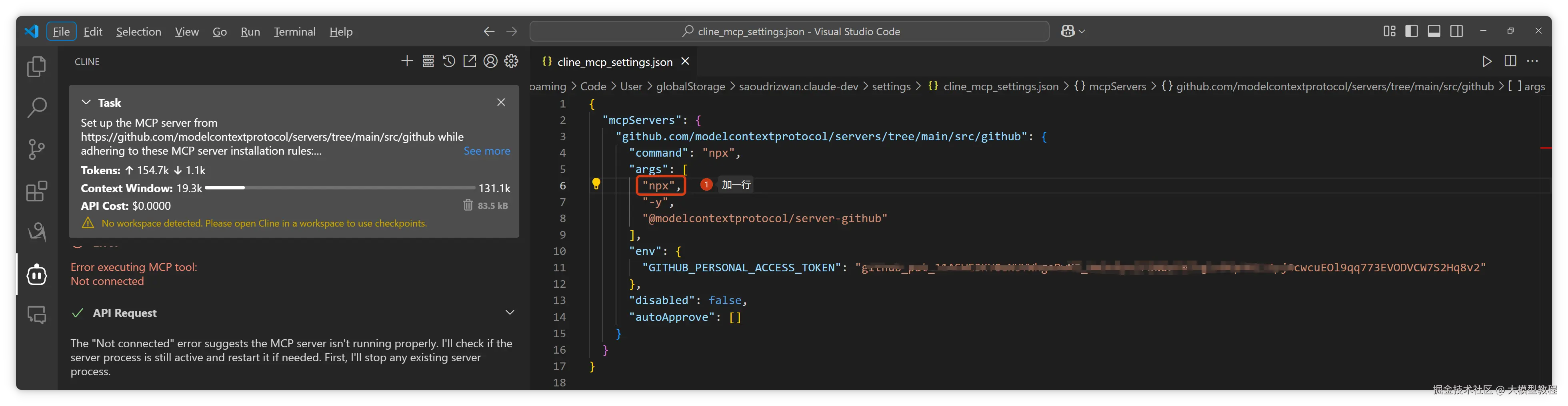Image resolution: width=1568 pixels, height=406 pixels.
Task: Open the Cline robot icon view
Action: click(36, 275)
